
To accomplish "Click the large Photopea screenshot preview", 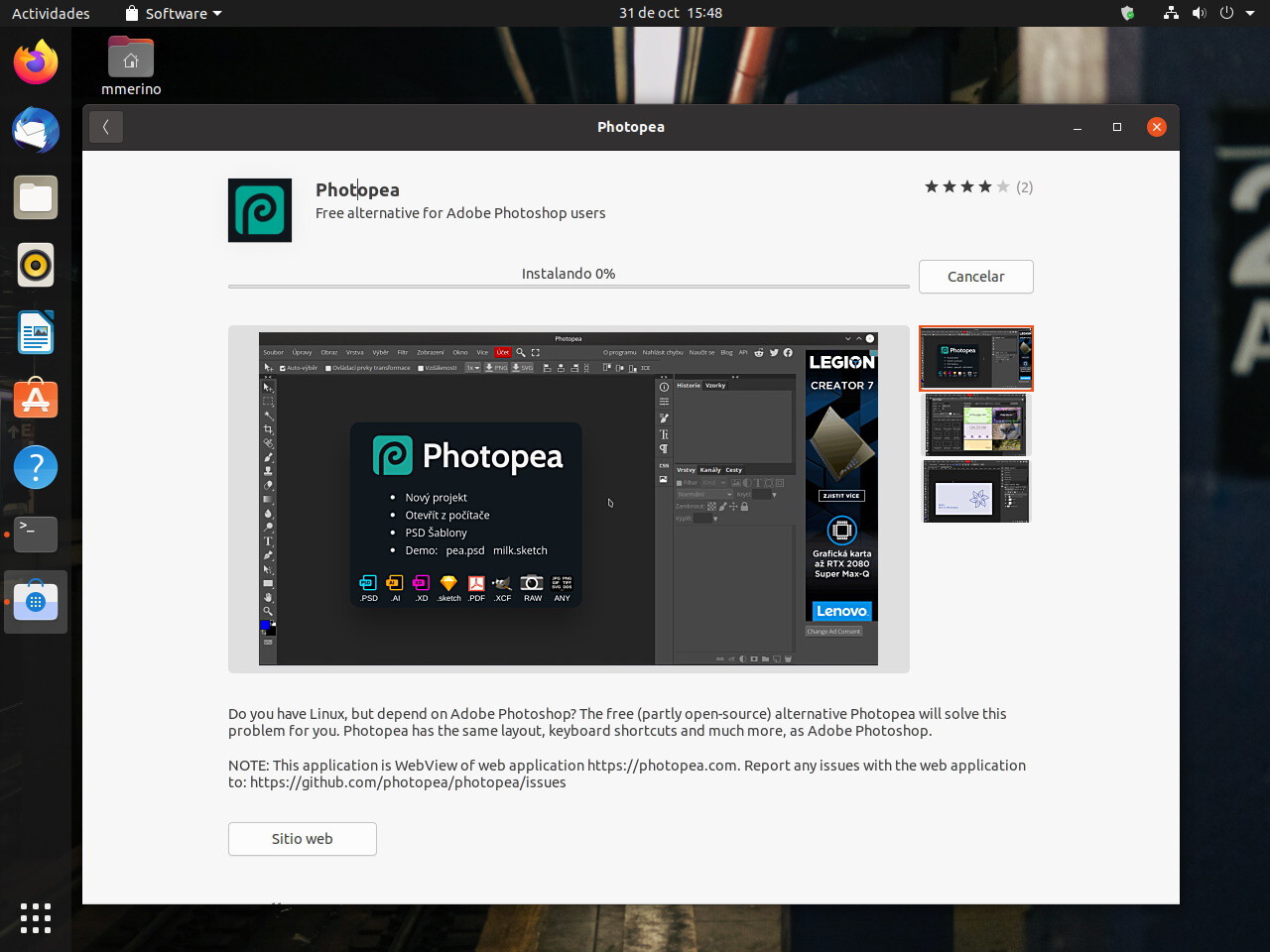I will [x=569, y=499].
